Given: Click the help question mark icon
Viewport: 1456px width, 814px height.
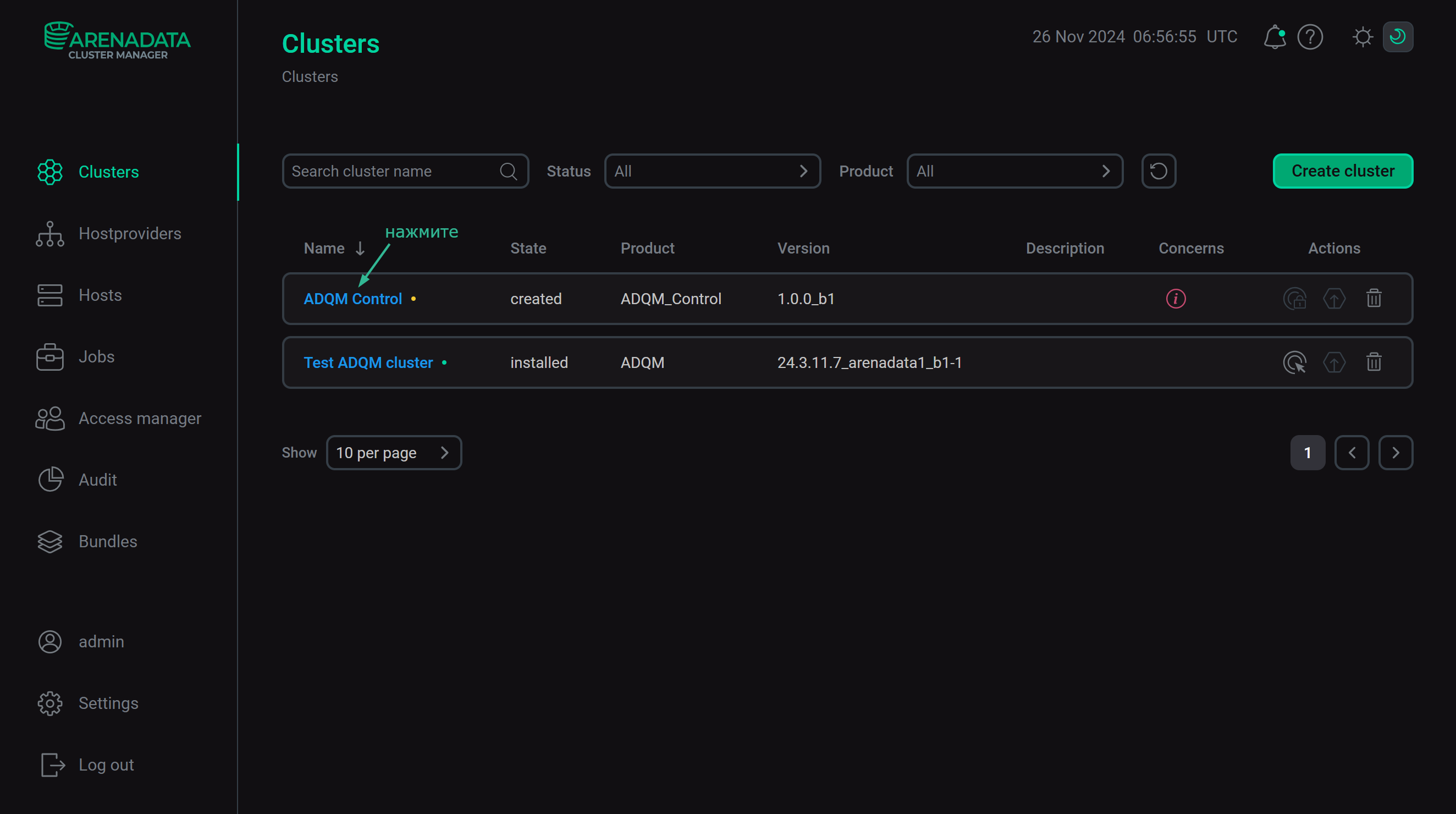Looking at the screenshot, I should pos(1310,37).
